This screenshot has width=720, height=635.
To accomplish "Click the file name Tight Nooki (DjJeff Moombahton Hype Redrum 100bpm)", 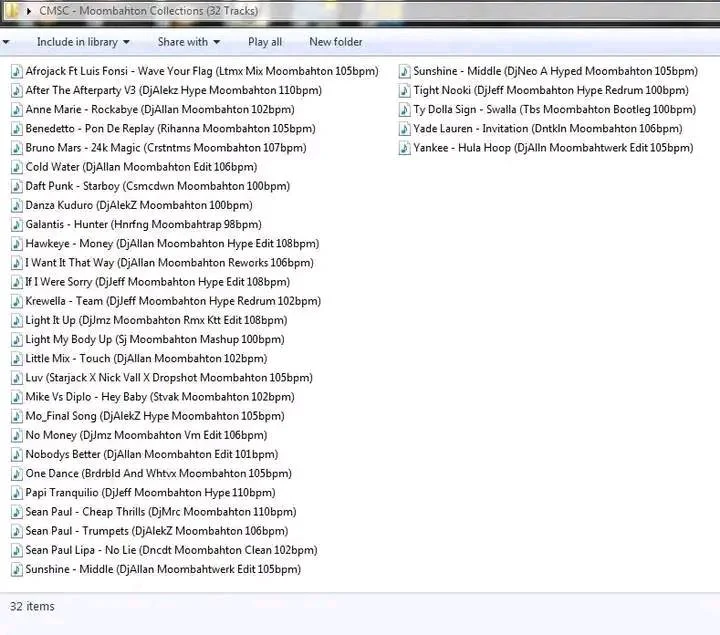I will pos(551,90).
